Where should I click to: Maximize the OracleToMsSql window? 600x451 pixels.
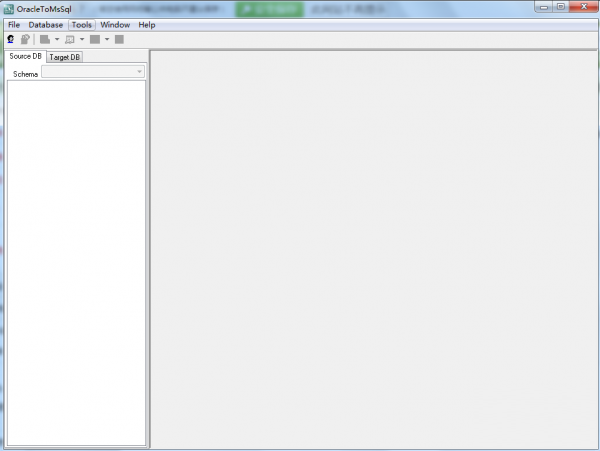pyautogui.click(x=561, y=7)
